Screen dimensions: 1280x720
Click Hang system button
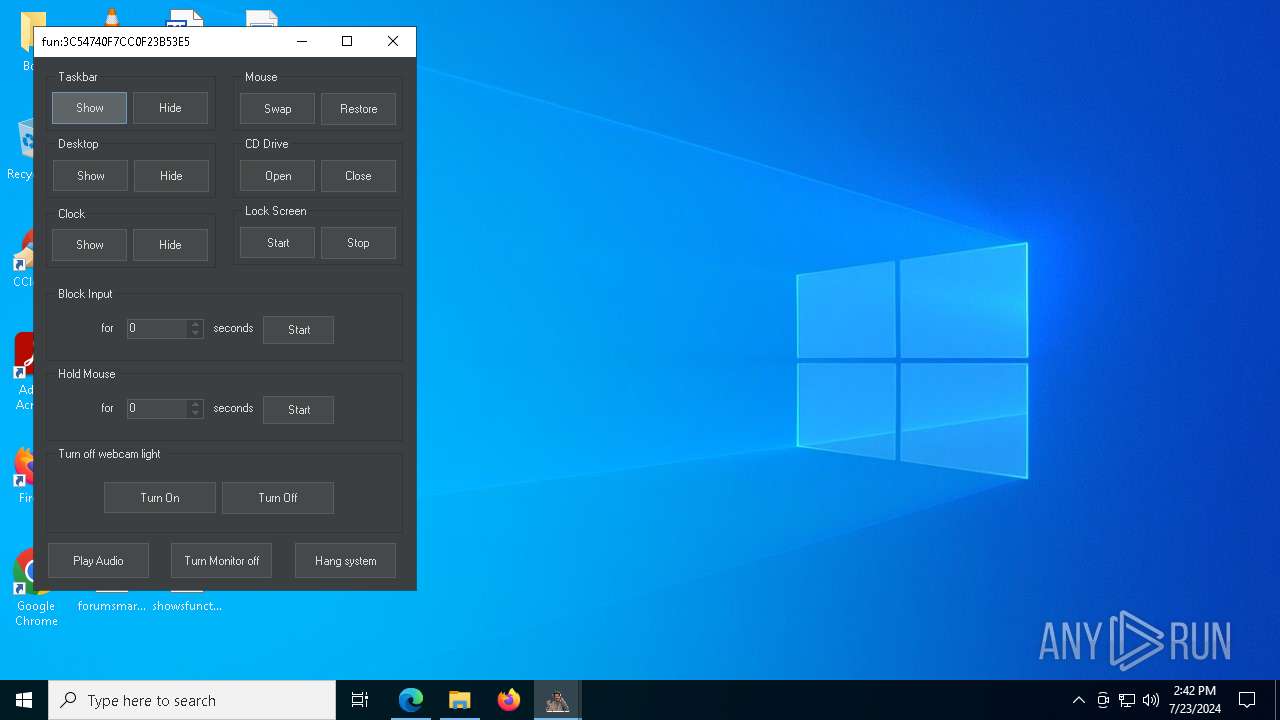pyautogui.click(x=345, y=561)
